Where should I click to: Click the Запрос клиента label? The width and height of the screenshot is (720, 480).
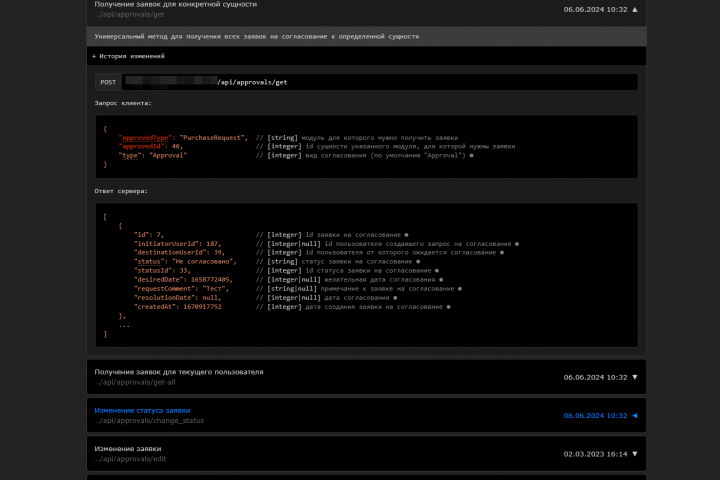[x=123, y=103]
